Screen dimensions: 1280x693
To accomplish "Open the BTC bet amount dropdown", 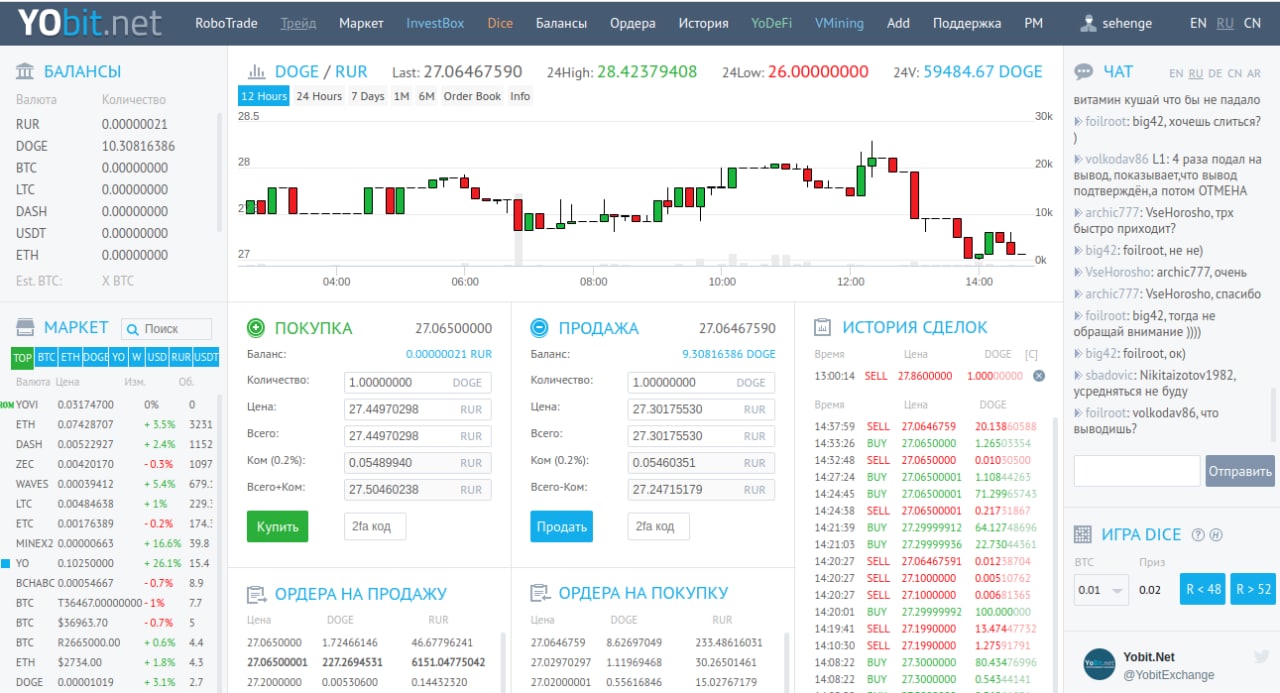I will (x=1102, y=590).
